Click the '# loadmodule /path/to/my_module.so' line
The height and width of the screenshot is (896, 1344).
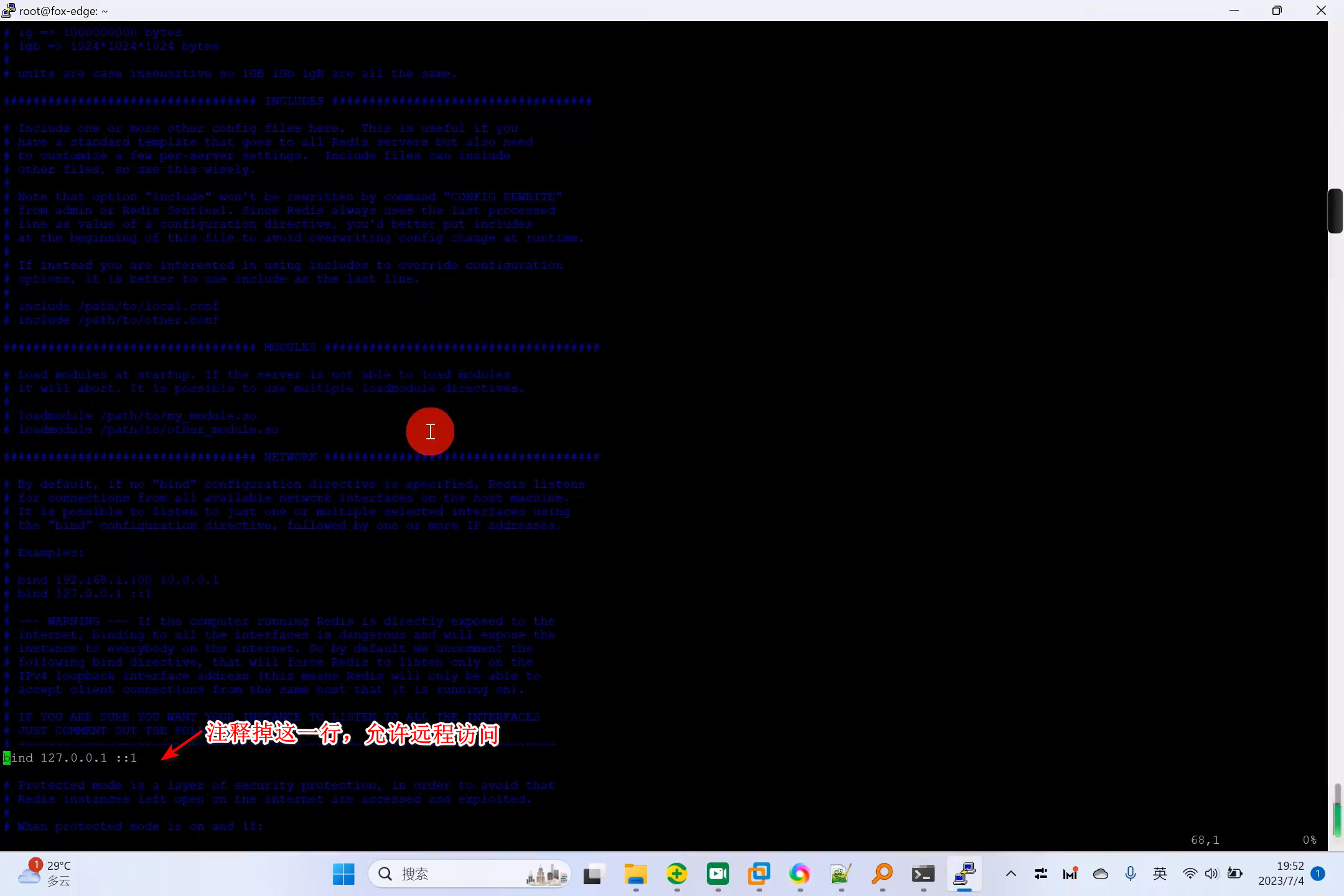click(x=131, y=416)
